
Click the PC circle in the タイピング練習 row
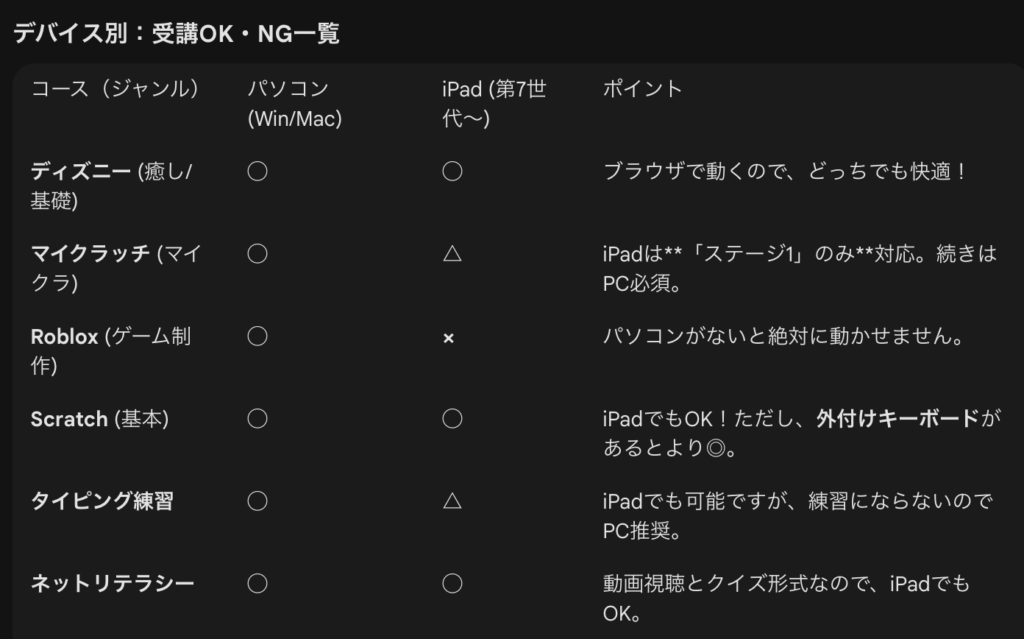coord(257,501)
